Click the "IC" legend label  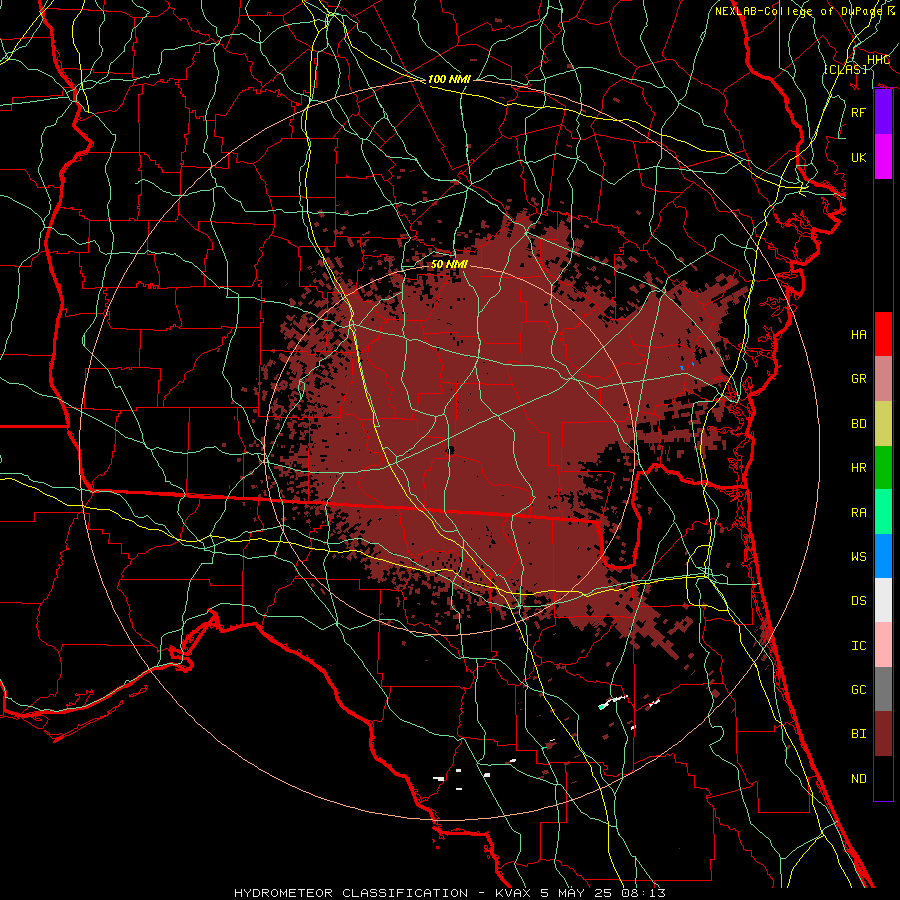tap(858, 646)
